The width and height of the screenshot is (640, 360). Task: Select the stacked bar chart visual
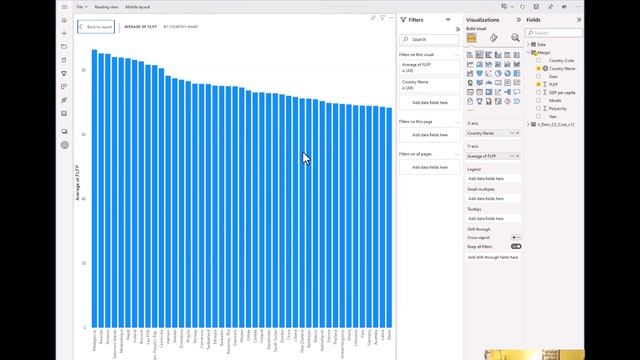tap(470, 55)
